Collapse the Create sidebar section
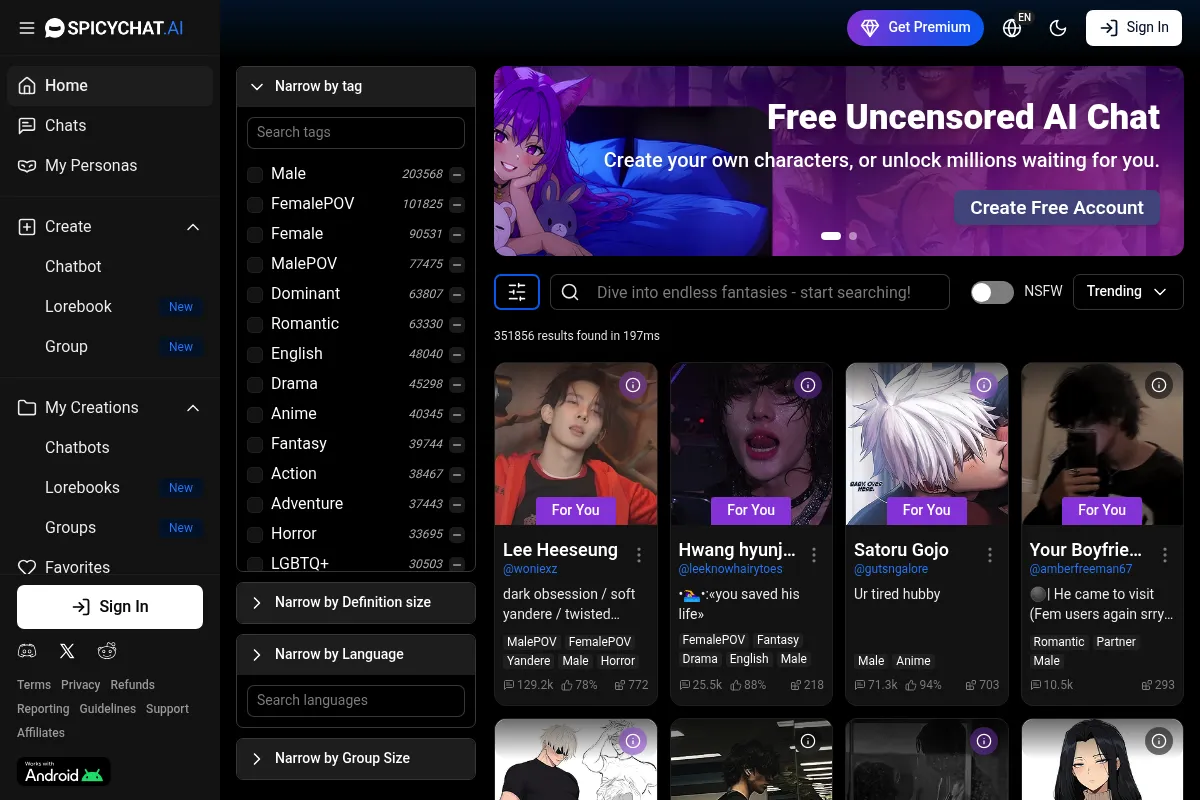 (193, 227)
